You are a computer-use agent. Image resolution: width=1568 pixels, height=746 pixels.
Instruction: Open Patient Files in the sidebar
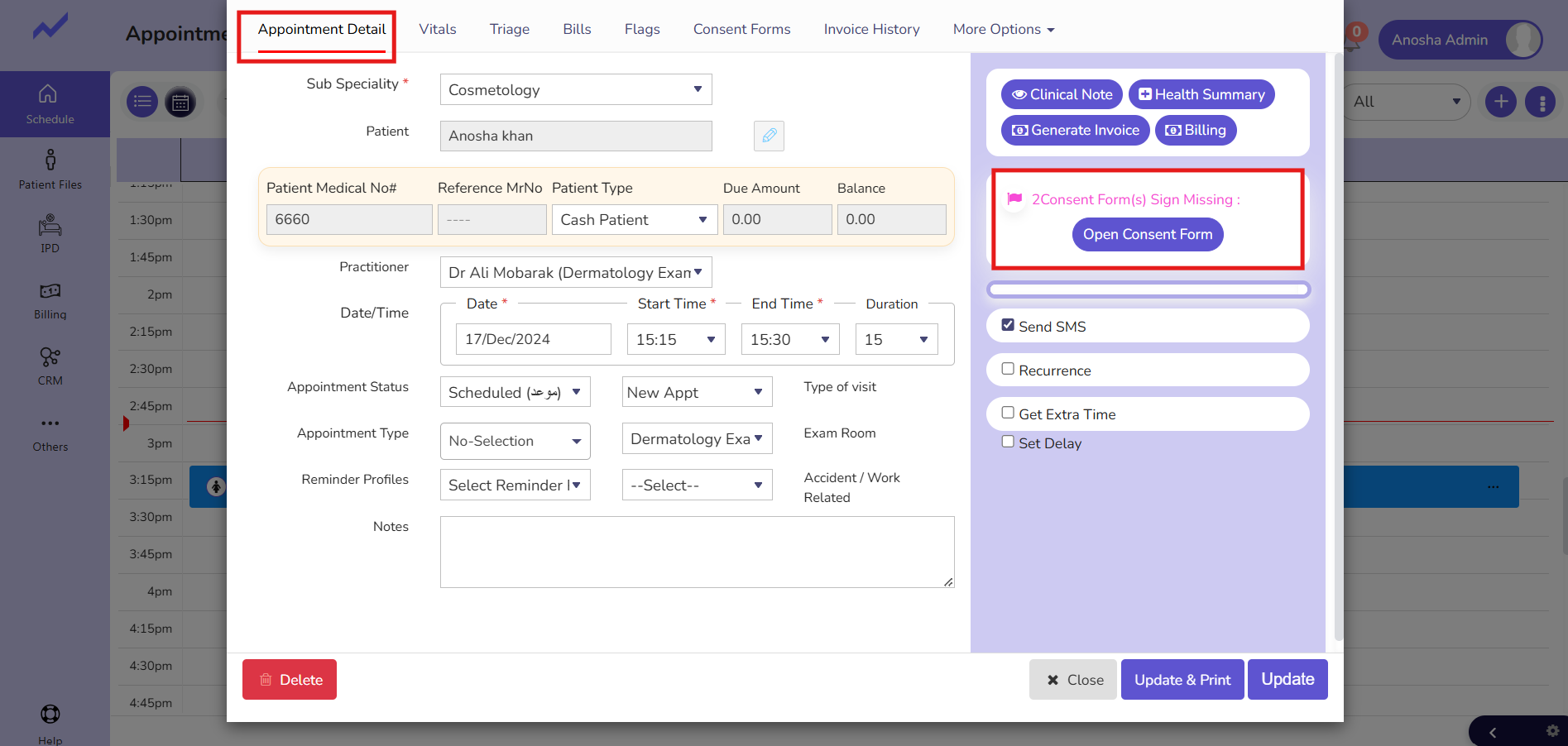[x=50, y=169]
